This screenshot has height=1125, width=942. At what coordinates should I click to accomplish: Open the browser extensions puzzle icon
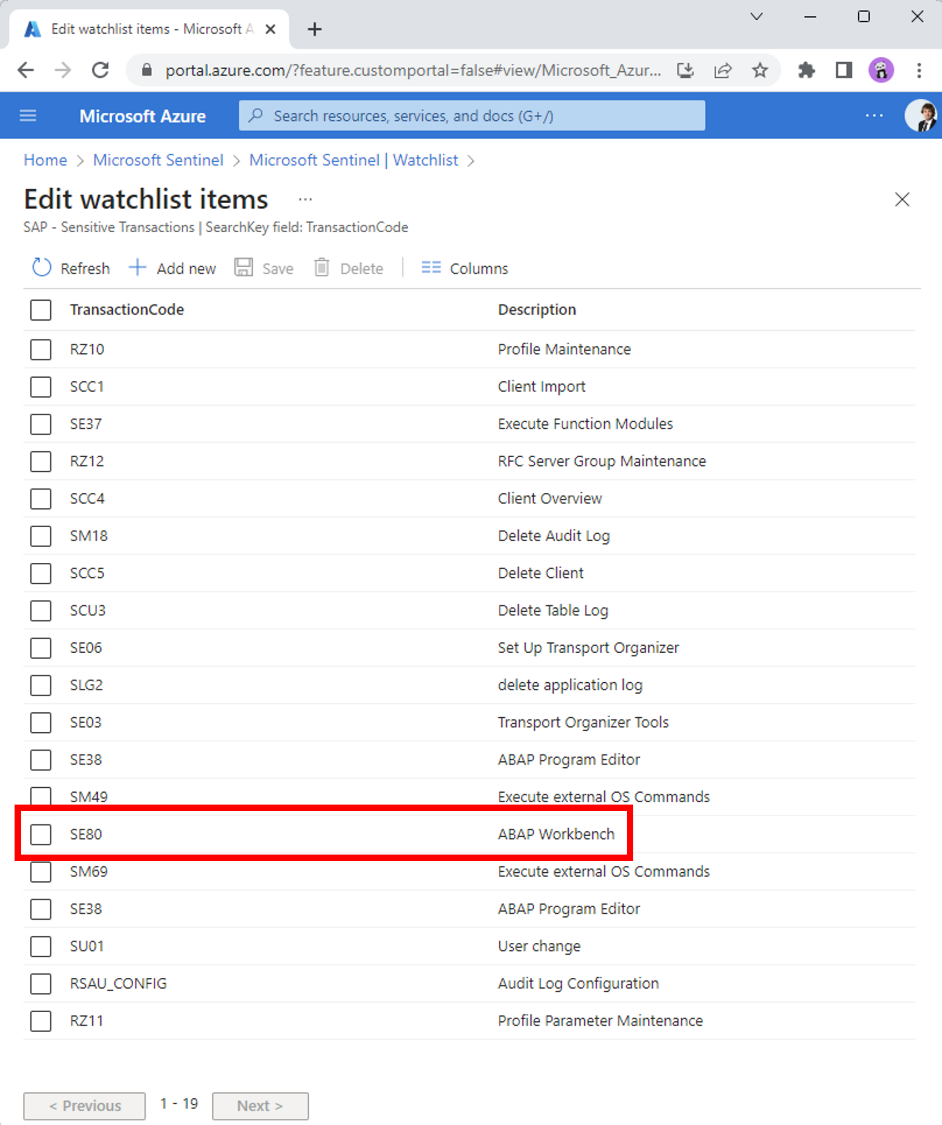tap(806, 70)
